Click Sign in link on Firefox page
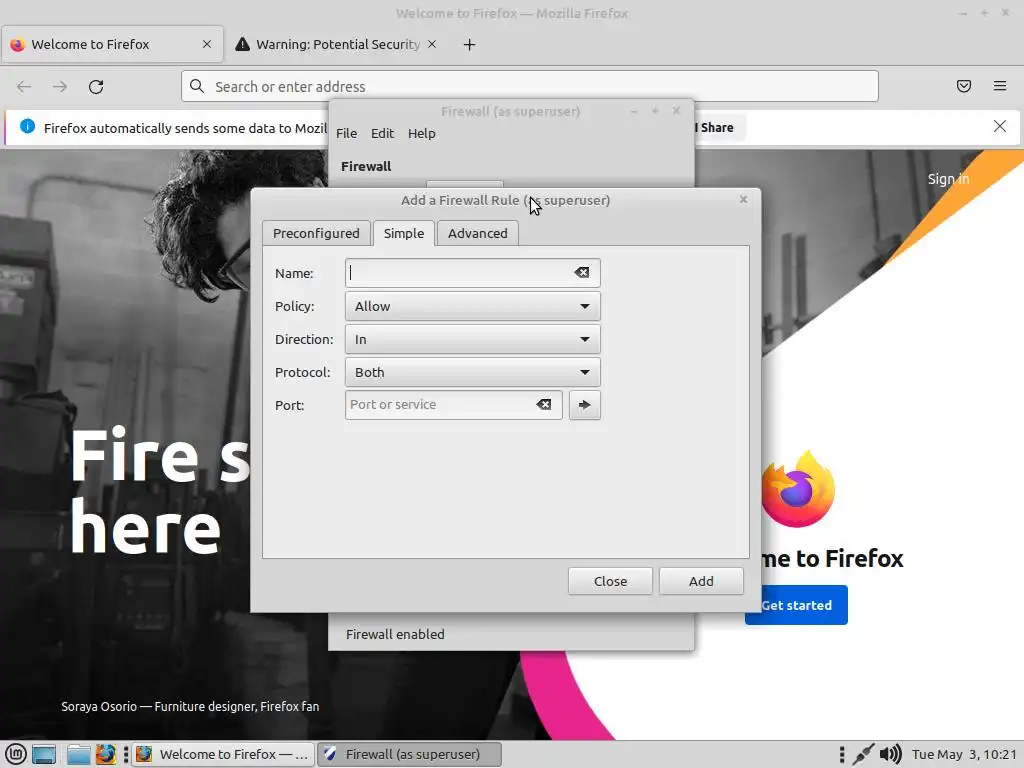Viewport: 1024px width, 768px height. pyautogui.click(x=948, y=179)
